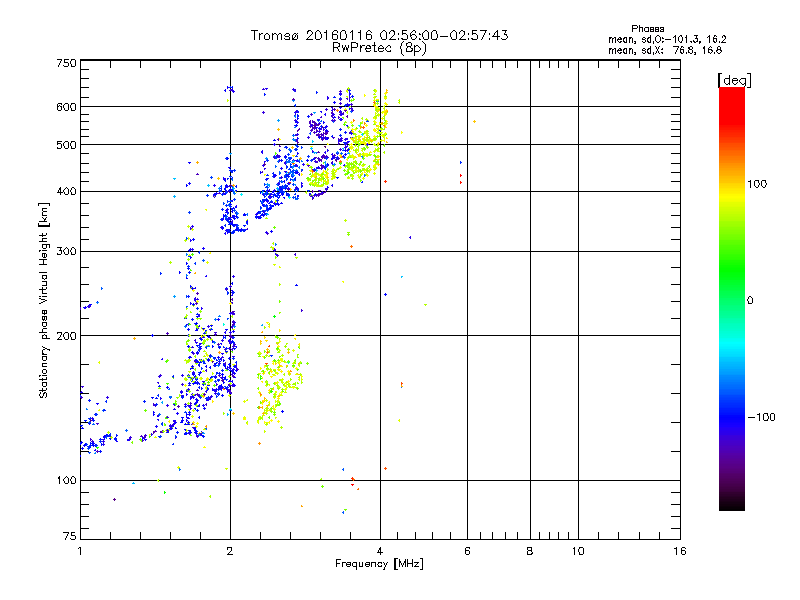Screen dimensions: 800x600
Task: Click the colorbar tick label '-100'
Action: [x=761, y=417]
